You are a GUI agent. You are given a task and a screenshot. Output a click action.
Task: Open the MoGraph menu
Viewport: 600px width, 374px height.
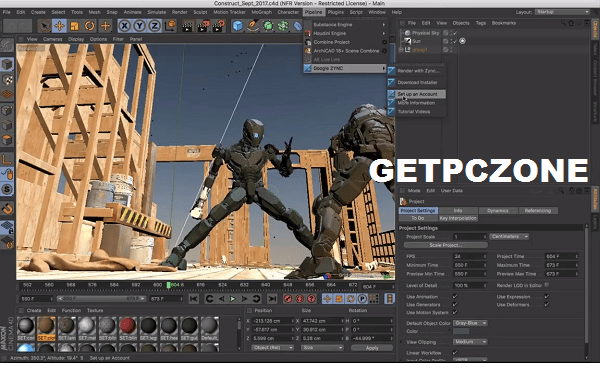click(262, 12)
